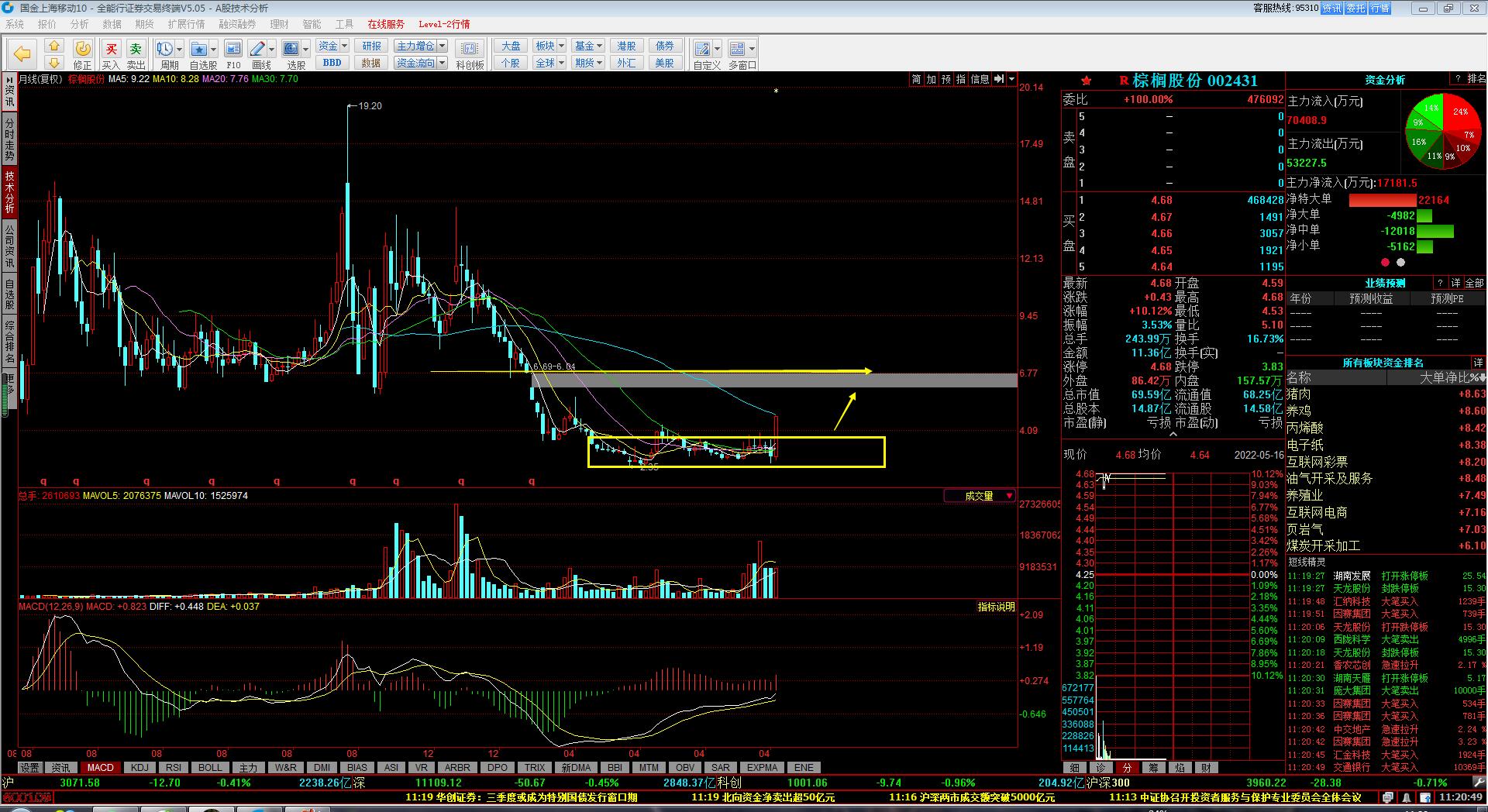
Task: Click the 财 finance icon below intraday chart
Action: 1207,768
